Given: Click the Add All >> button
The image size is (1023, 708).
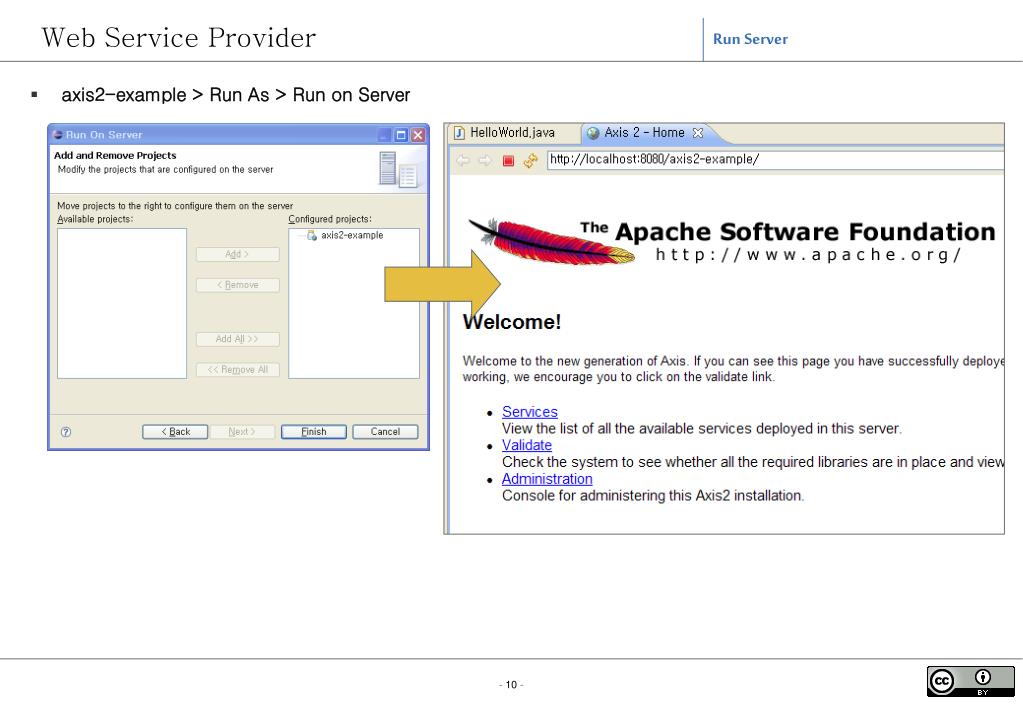Looking at the screenshot, I should coord(237,339).
